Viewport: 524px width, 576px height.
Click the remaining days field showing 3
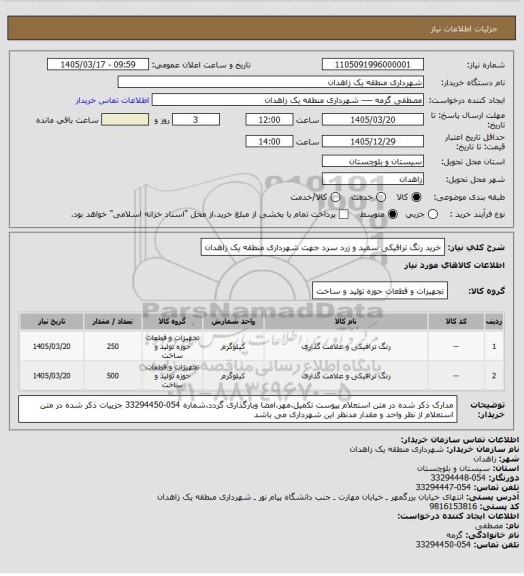pyautogui.click(x=196, y=120)
